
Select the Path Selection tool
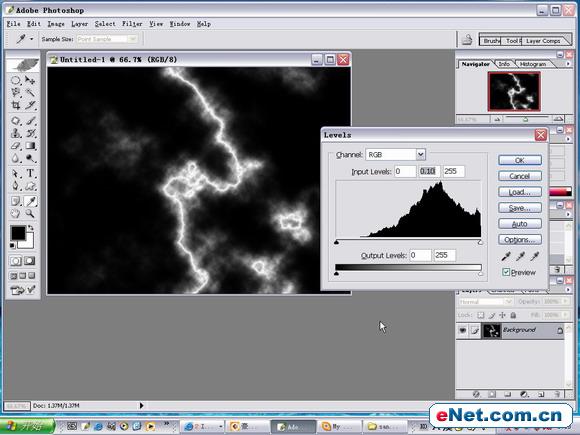(16, 173)
